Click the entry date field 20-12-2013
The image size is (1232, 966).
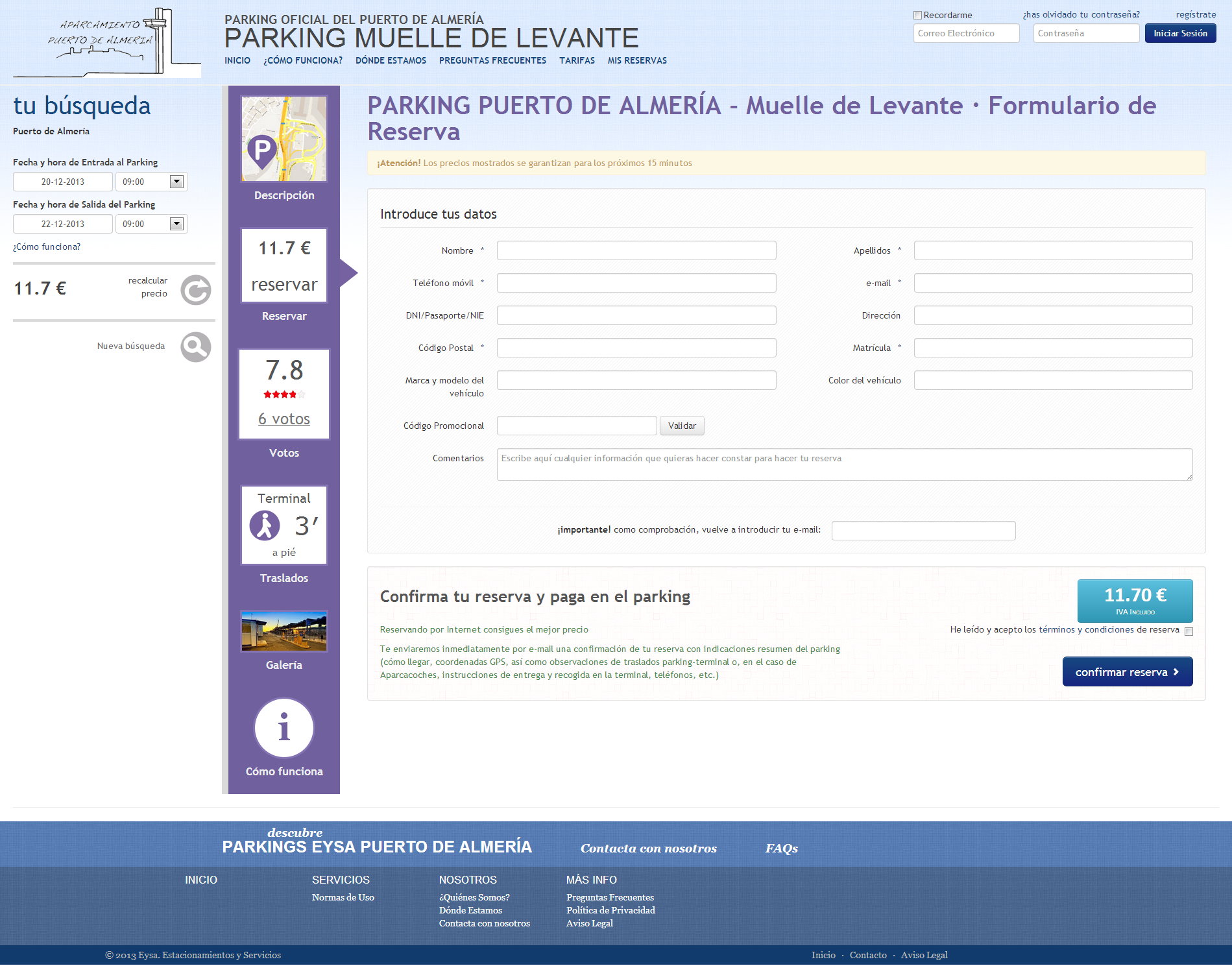[63, 182]
